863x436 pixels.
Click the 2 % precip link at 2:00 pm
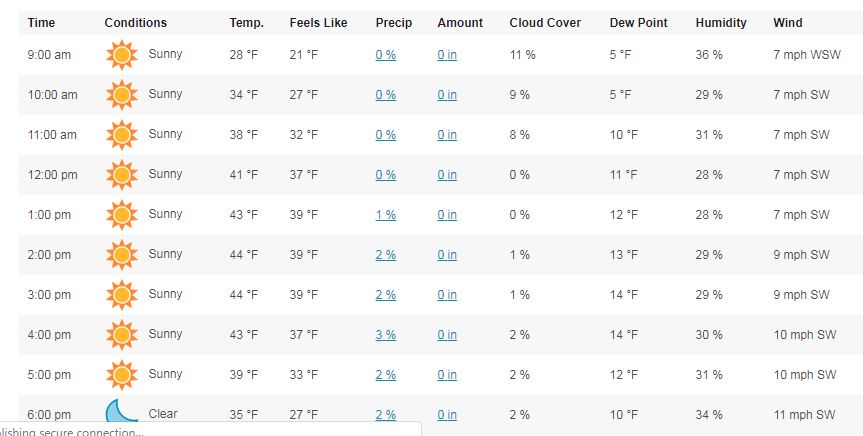tap(386, 255)
